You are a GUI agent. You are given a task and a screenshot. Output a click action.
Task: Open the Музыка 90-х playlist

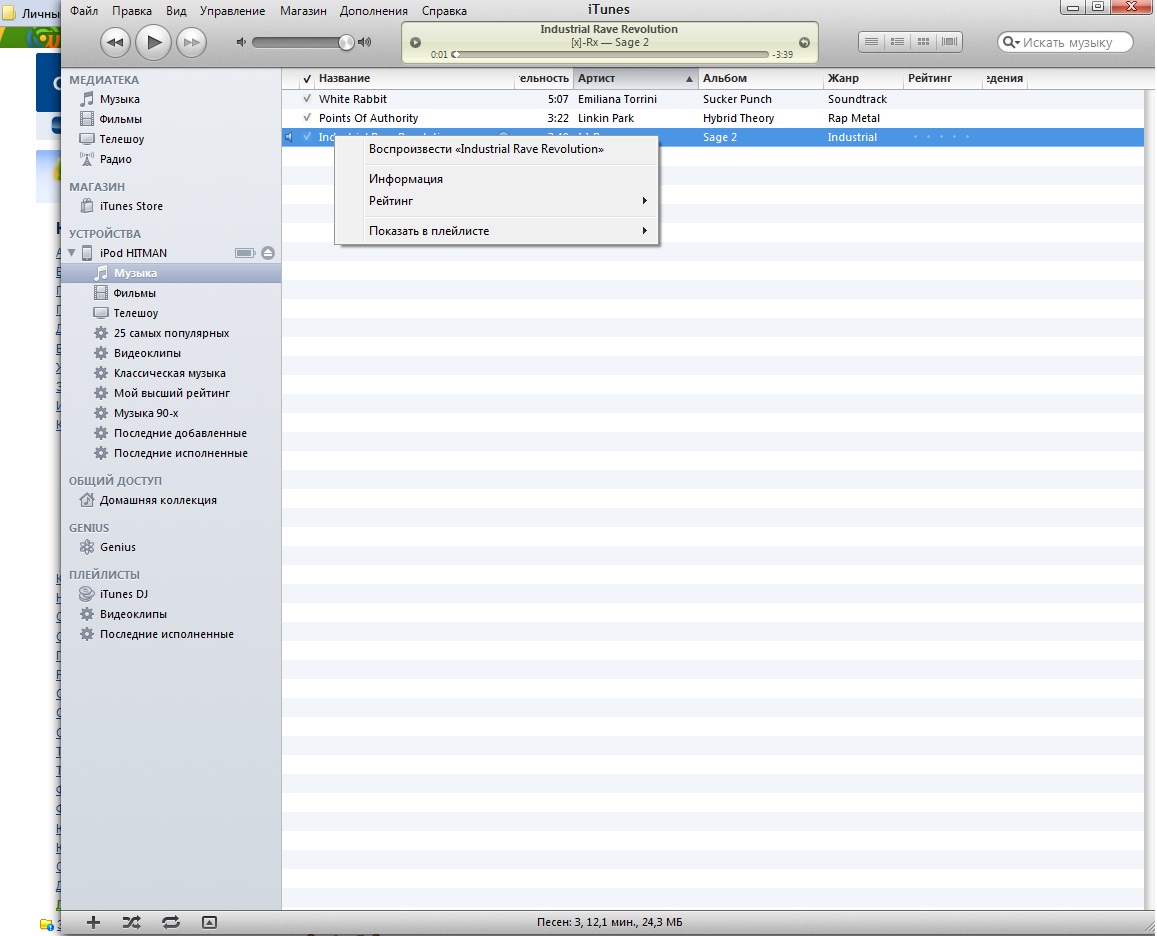click(x=146, y=413)
